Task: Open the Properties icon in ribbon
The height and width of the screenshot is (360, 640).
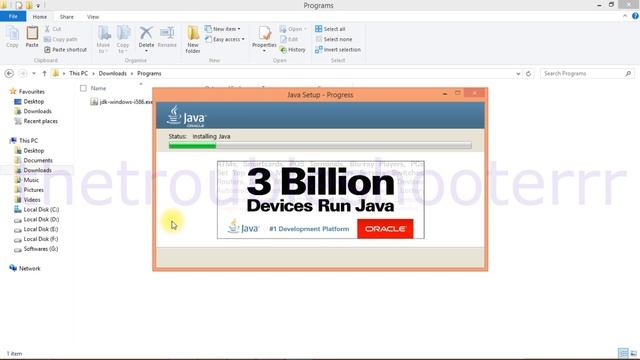Action: (264, 33)
